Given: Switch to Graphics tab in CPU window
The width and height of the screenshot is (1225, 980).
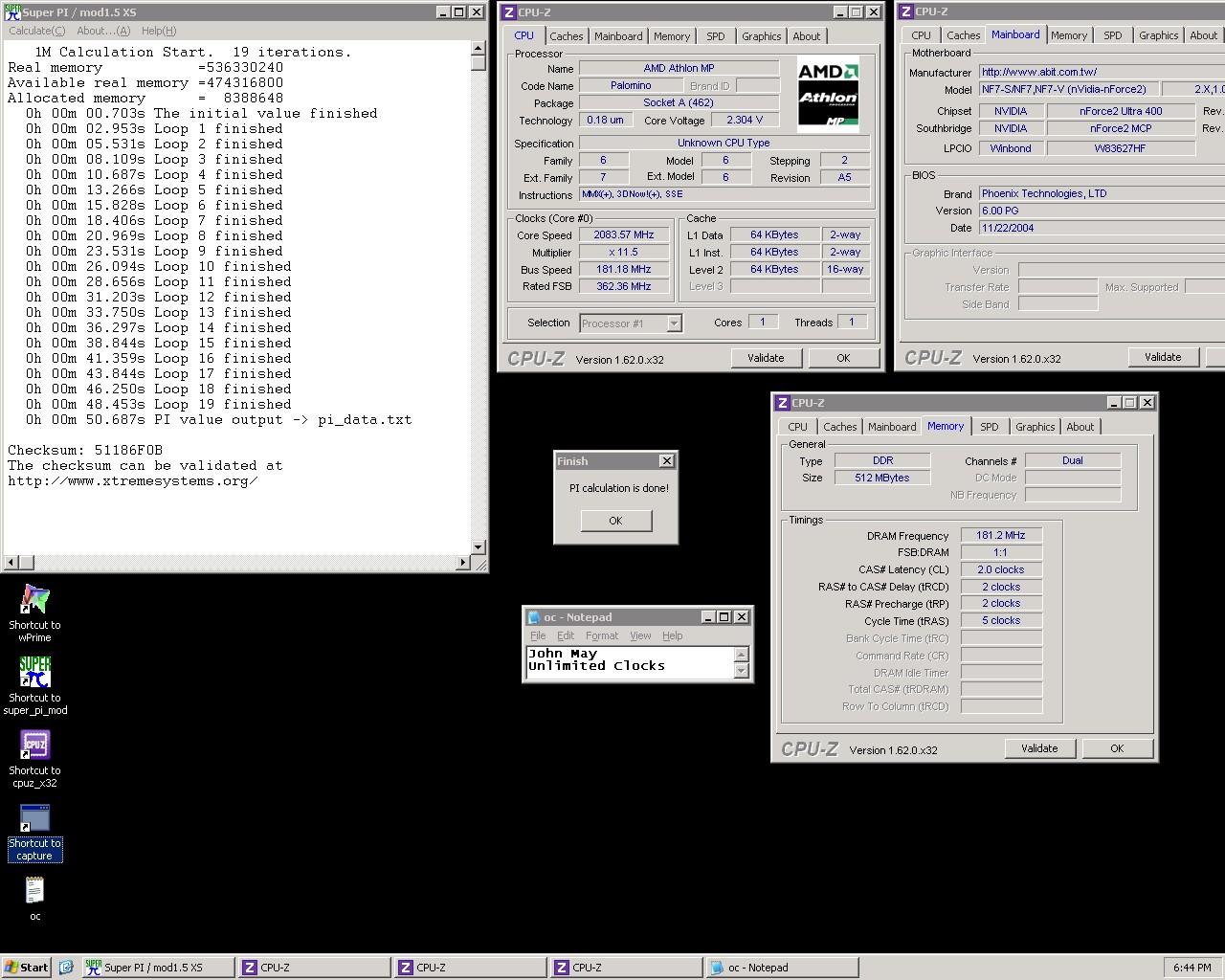Looking at the screenshot, I should tap(761, 36).
